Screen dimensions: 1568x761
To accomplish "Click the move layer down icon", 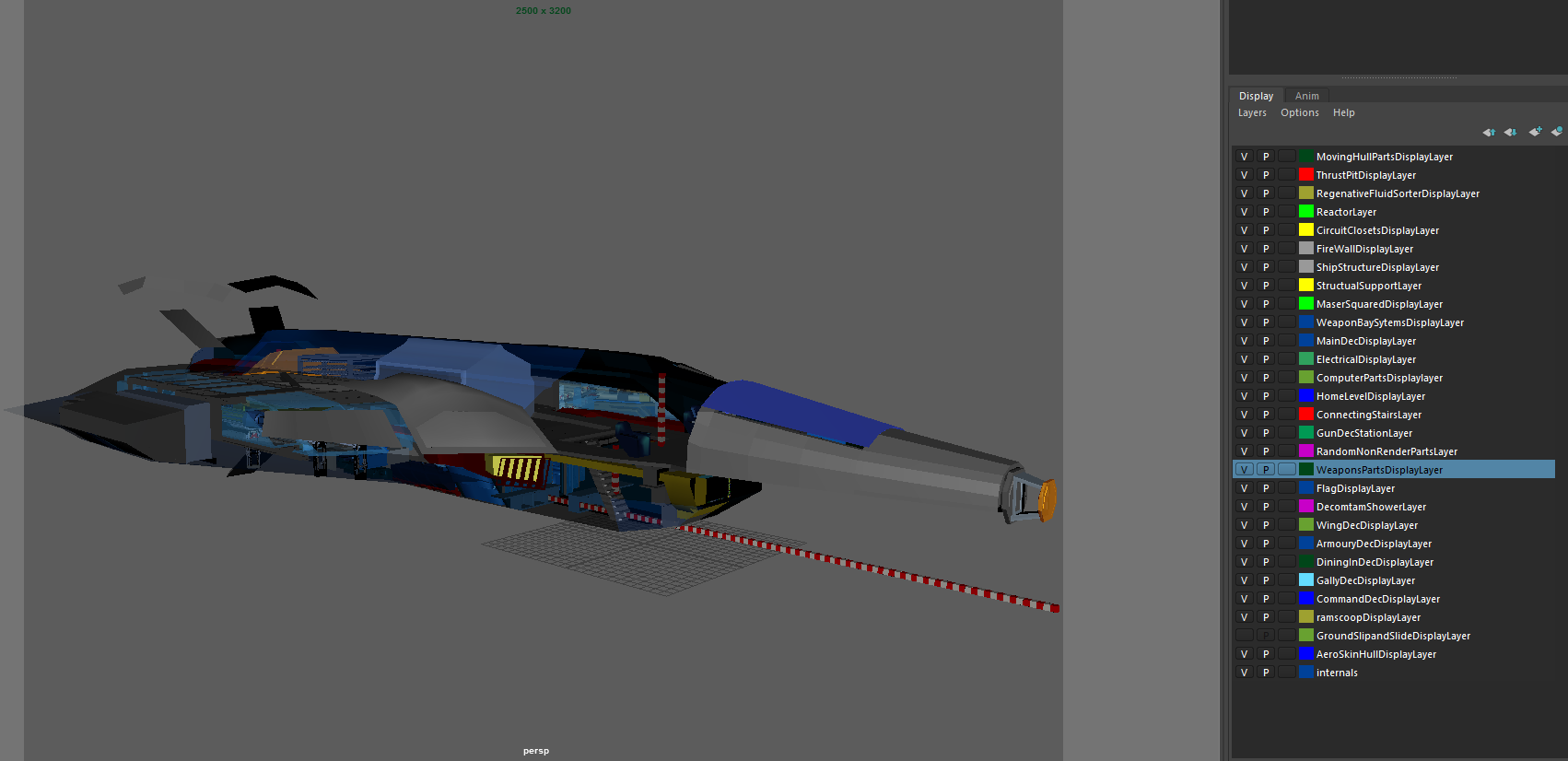I will [x=1510, y=132].
